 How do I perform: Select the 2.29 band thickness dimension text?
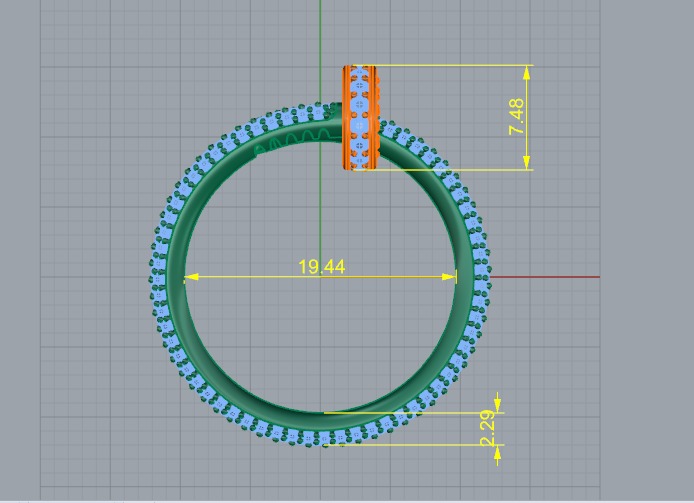coord(488,428)
